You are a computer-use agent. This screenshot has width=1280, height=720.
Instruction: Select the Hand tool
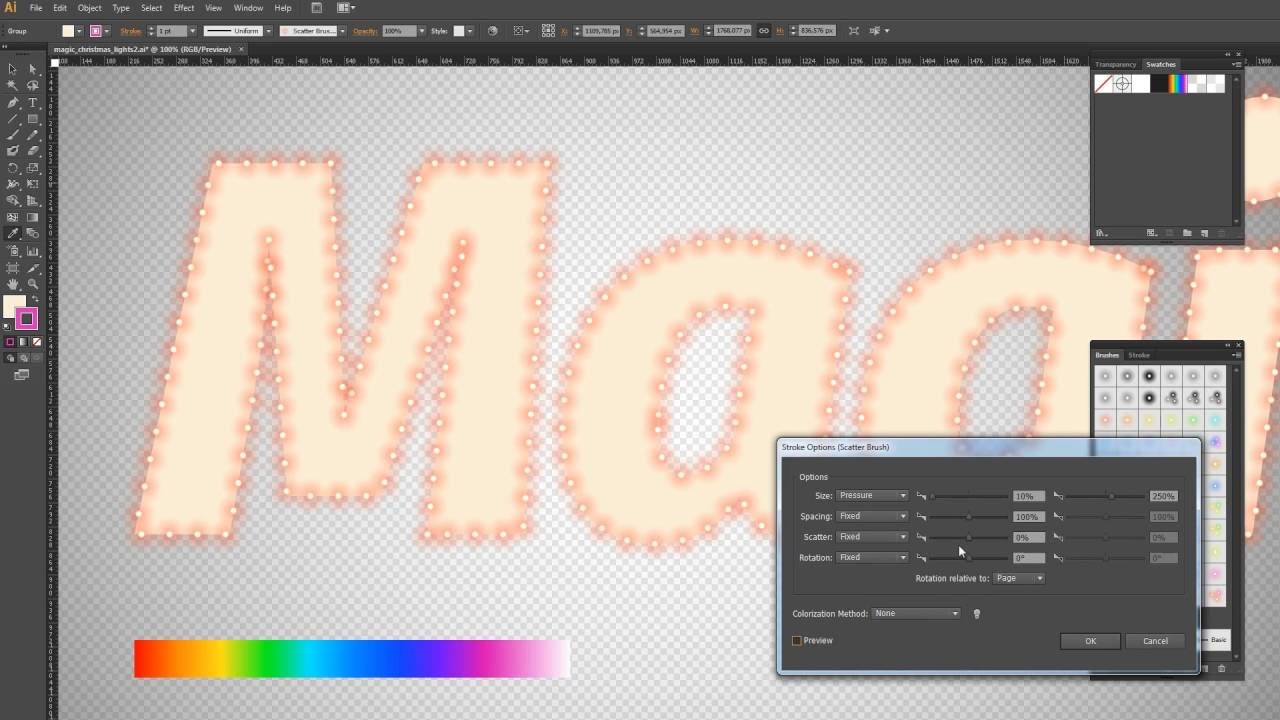coord(12,284)
